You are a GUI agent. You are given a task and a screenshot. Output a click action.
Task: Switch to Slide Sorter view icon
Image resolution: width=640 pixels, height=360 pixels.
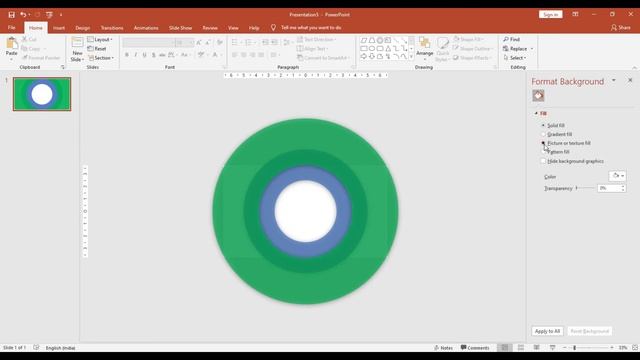coord(521,347)
